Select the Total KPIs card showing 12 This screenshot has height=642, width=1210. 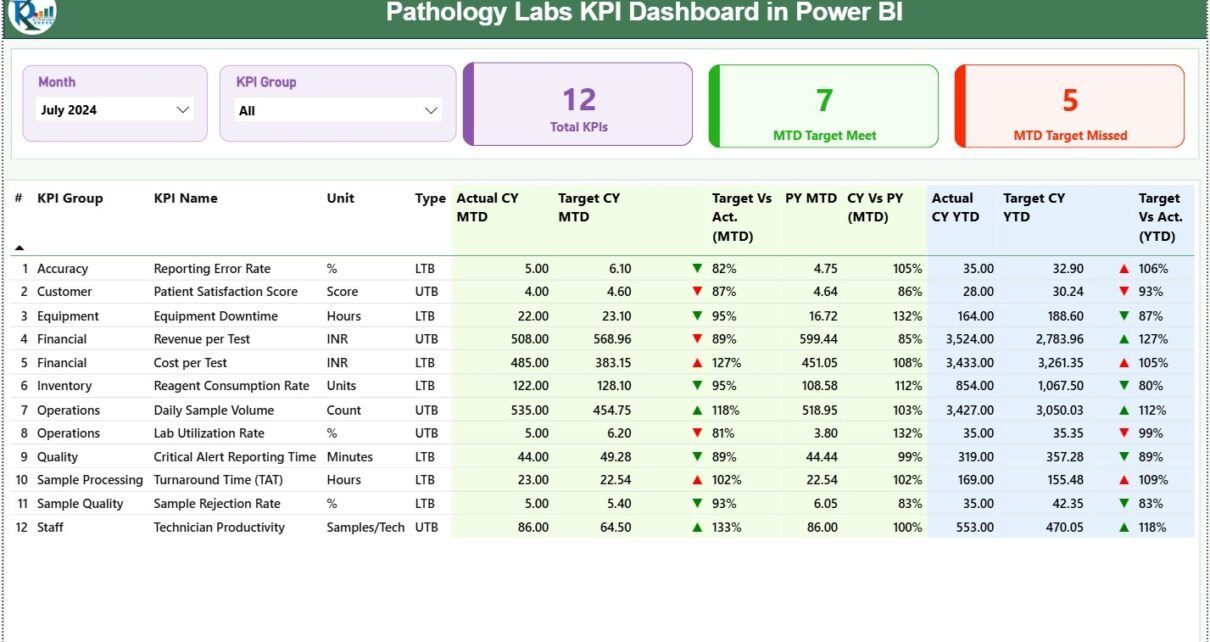578,105
